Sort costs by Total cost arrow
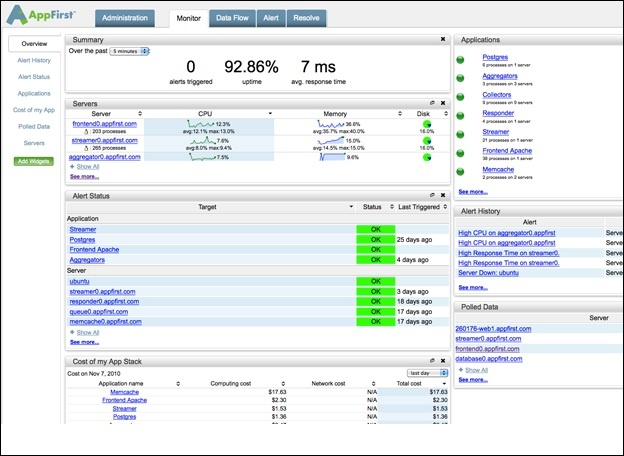624x456 pixels. (x=444, y=384)
